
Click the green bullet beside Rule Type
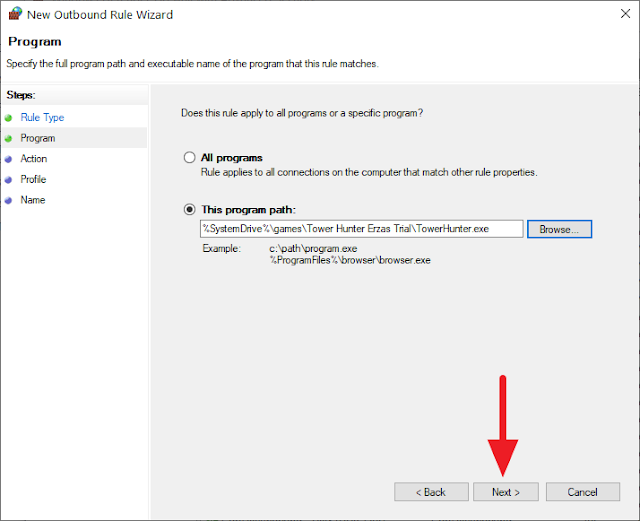8,118
